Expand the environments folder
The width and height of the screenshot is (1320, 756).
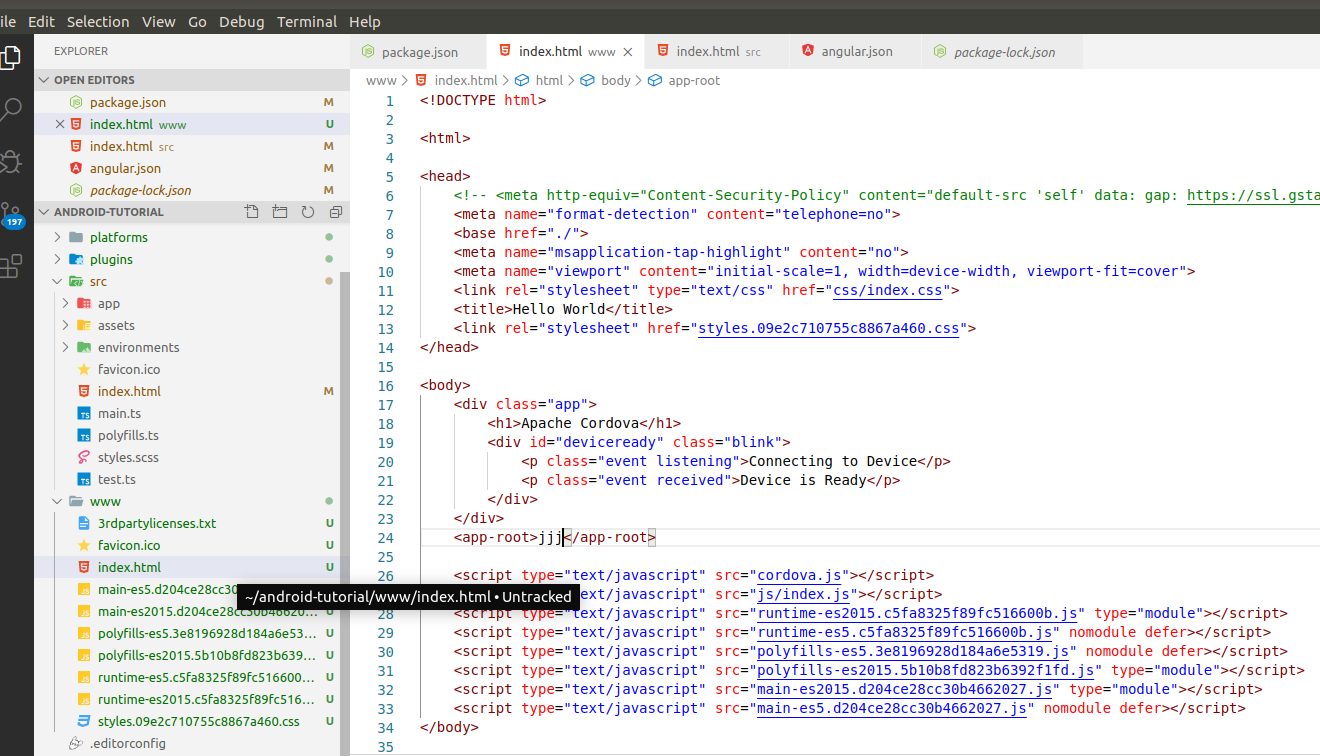point(65,347)
